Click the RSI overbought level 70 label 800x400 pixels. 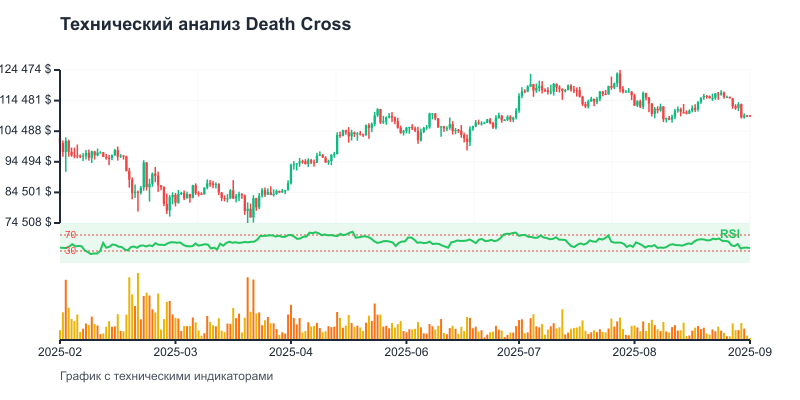coord(70,235)
